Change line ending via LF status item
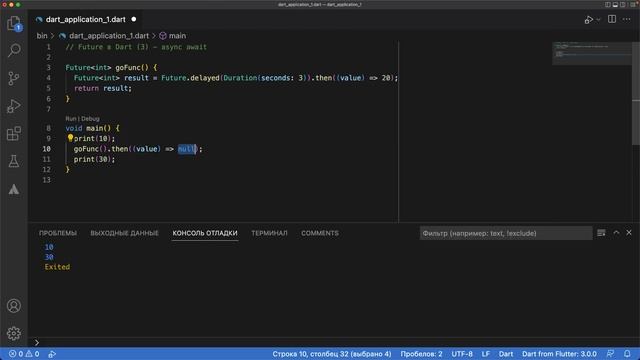The height and width of the screenshot is (360, 640). 485,354
